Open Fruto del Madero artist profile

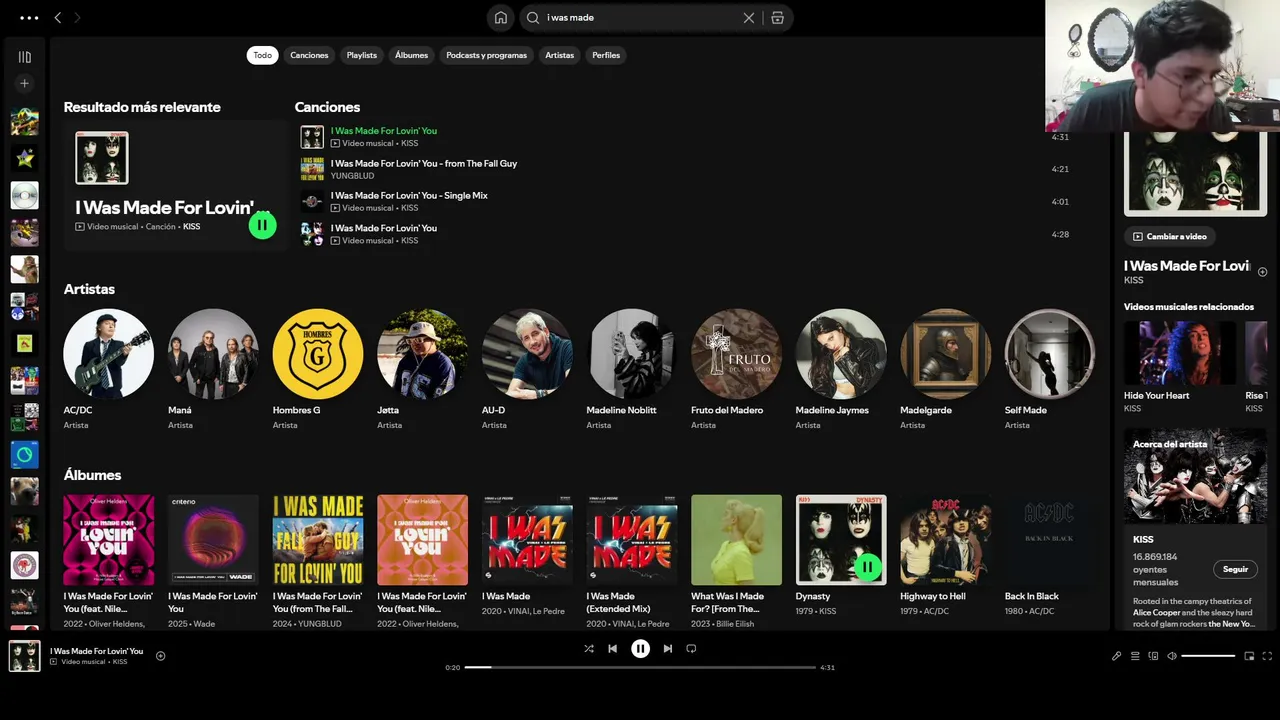click(736, 354)
